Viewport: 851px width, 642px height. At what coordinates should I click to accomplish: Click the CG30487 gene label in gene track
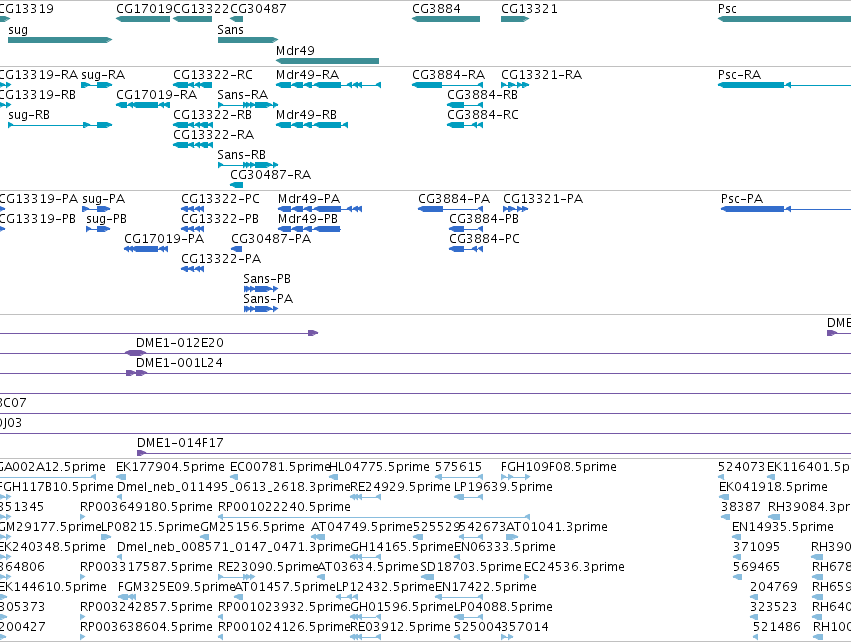258,9
